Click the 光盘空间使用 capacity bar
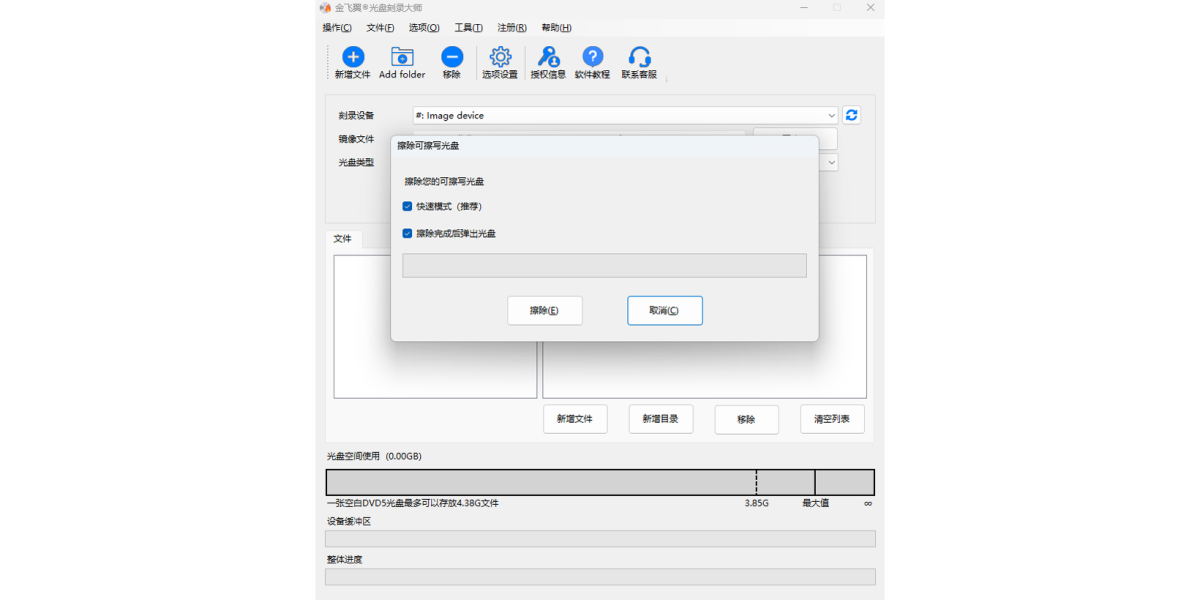1200x600 pixels. (x=600, y=483)
